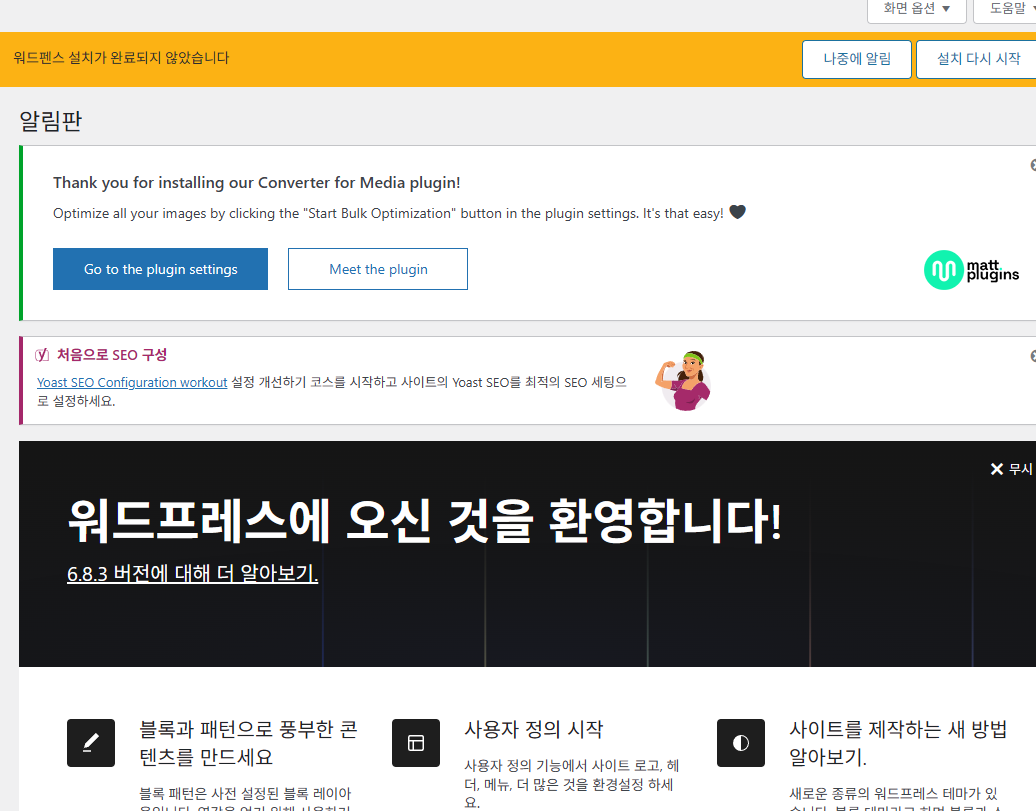Viewport: 1036px width, 811px height.
Task: Dismiss the welcome panel with 무시
Action: click(x=1012, y=469)
